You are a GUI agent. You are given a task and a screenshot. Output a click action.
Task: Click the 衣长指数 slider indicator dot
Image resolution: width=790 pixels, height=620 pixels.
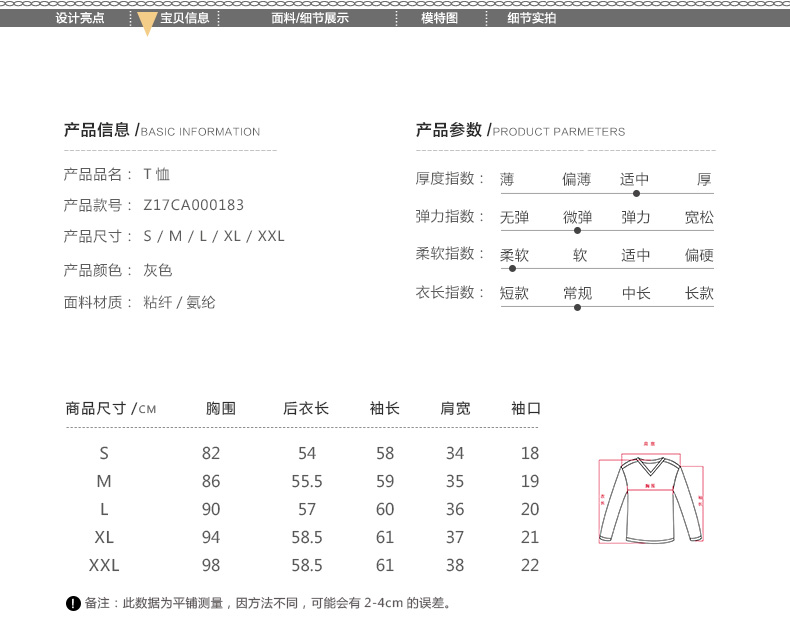coord(577,307)
